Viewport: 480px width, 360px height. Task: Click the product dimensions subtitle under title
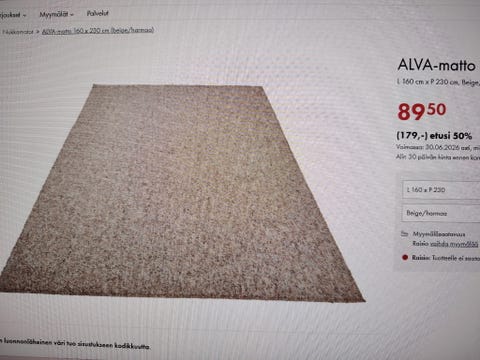(438, 82)
